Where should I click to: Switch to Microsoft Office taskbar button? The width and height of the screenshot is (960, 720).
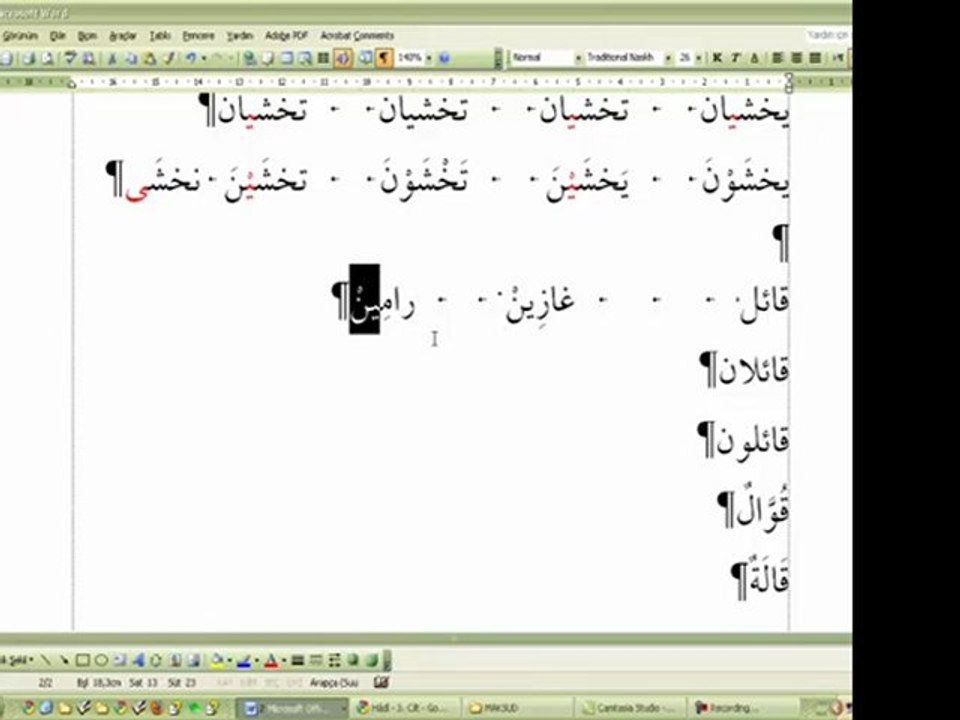pyautogui.click(x=293, y=708)
